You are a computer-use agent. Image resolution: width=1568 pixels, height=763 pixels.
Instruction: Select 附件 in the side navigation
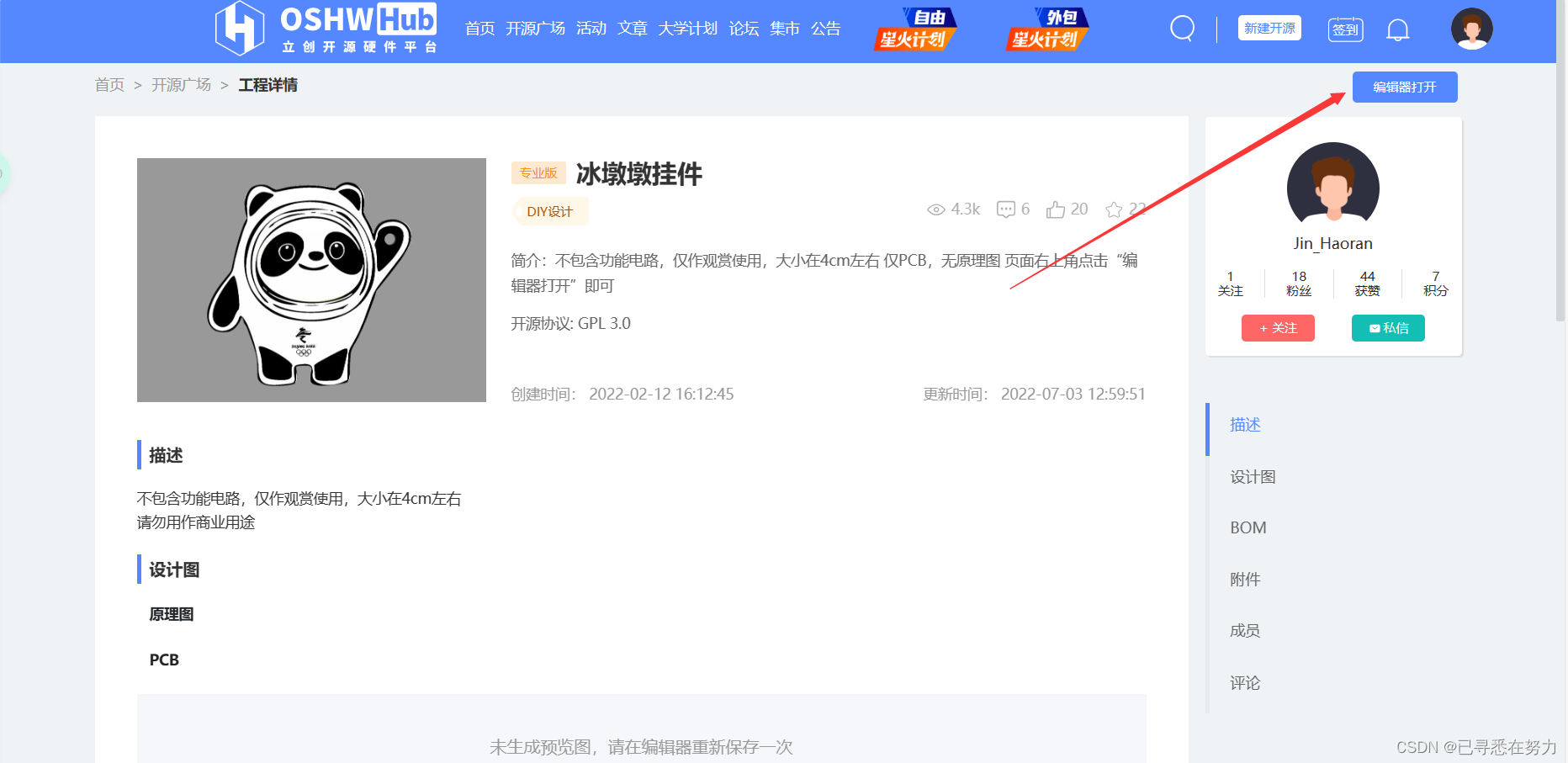click(x=1245, y=580)
